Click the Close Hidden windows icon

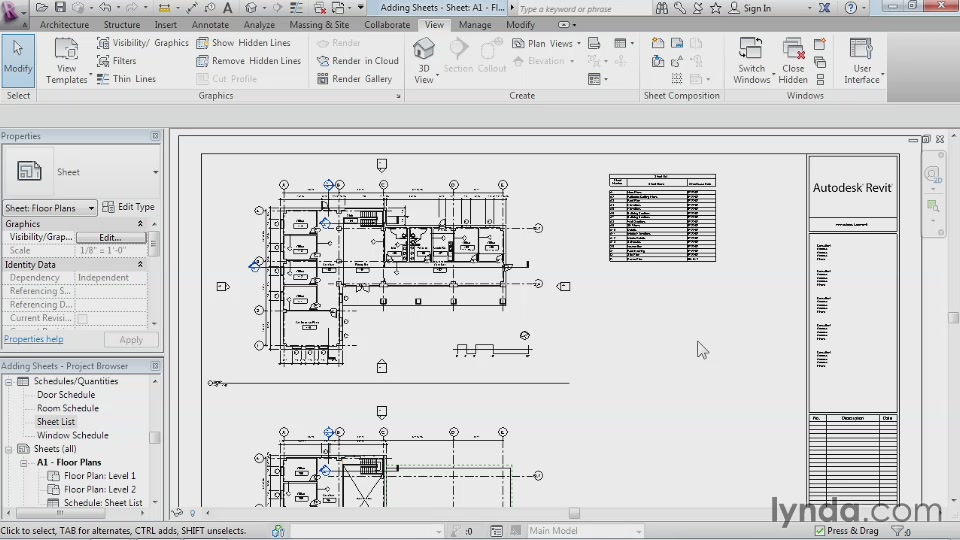[793, 60]
